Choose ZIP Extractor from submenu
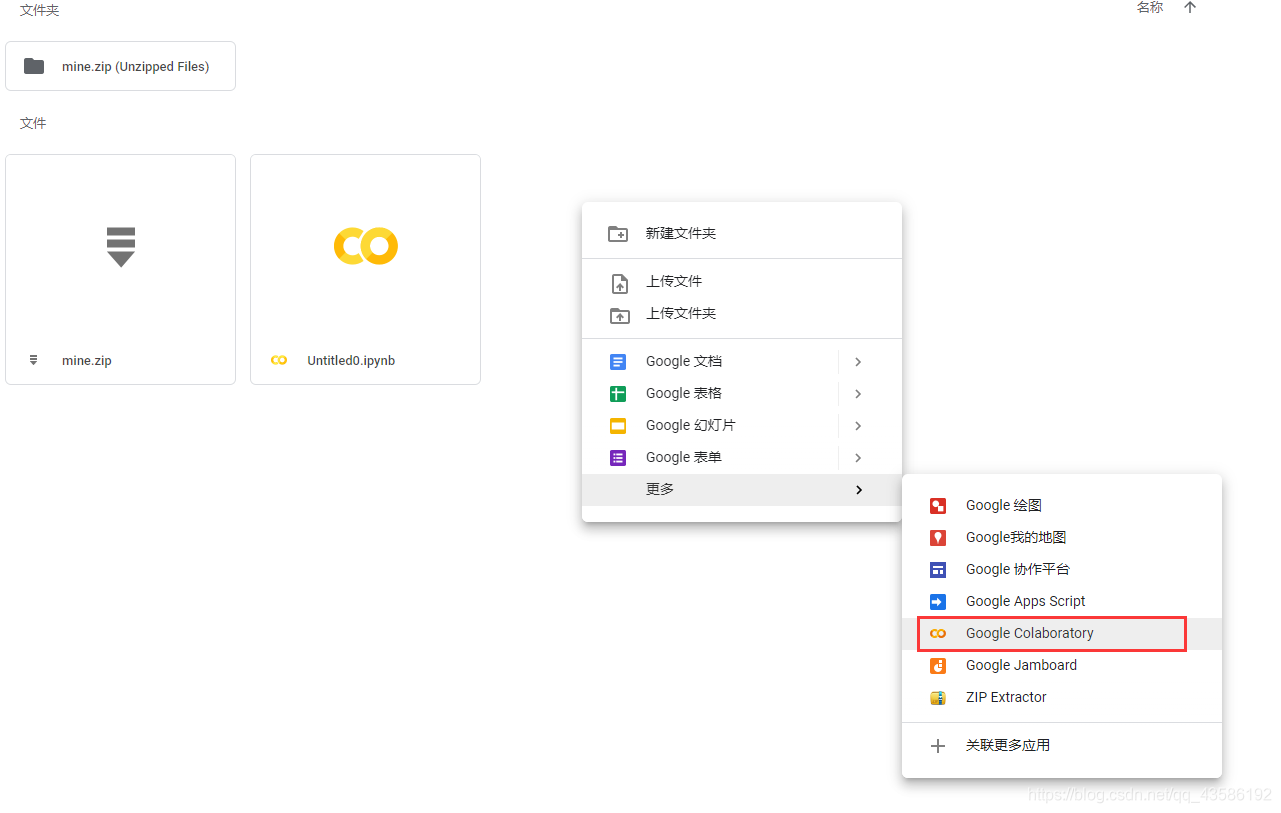This screenshot has height=813, width=1281. pos(1062,698)
